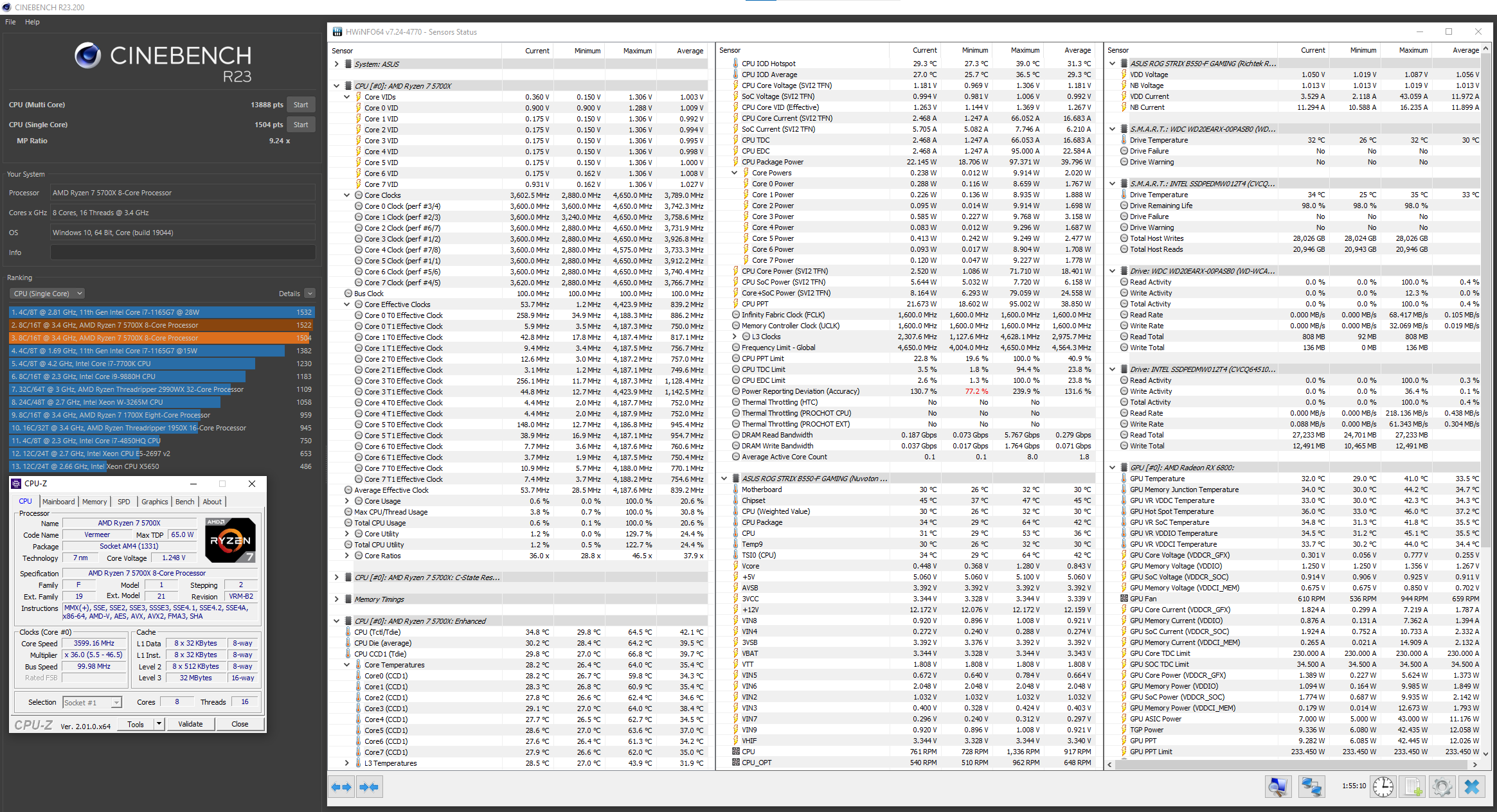Click the Ryzen 7 logo in CPU-Z
Screen dimensions: 1497x812
[x=230, y=540]
